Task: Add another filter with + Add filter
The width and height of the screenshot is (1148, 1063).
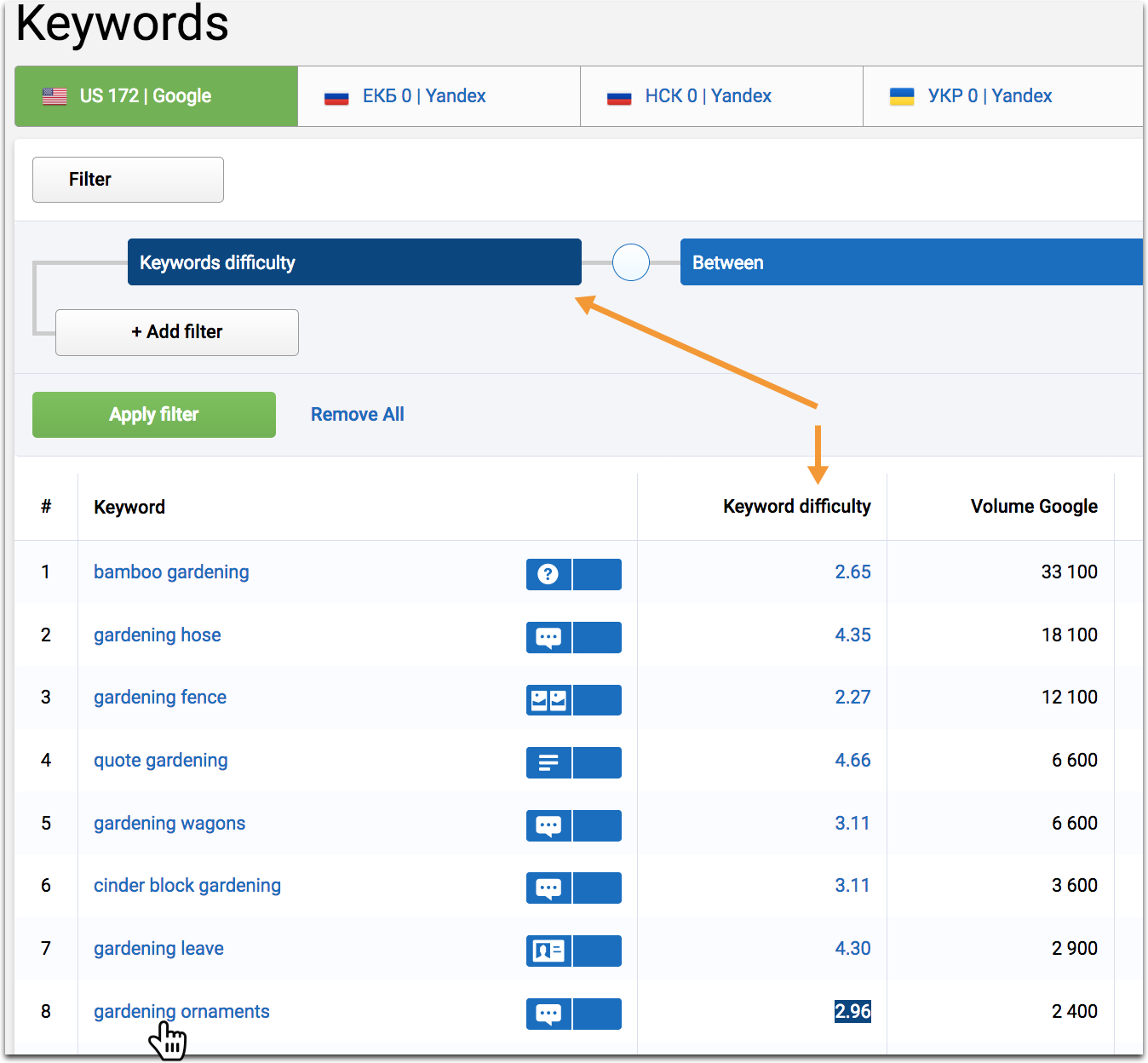Action: 177,332
